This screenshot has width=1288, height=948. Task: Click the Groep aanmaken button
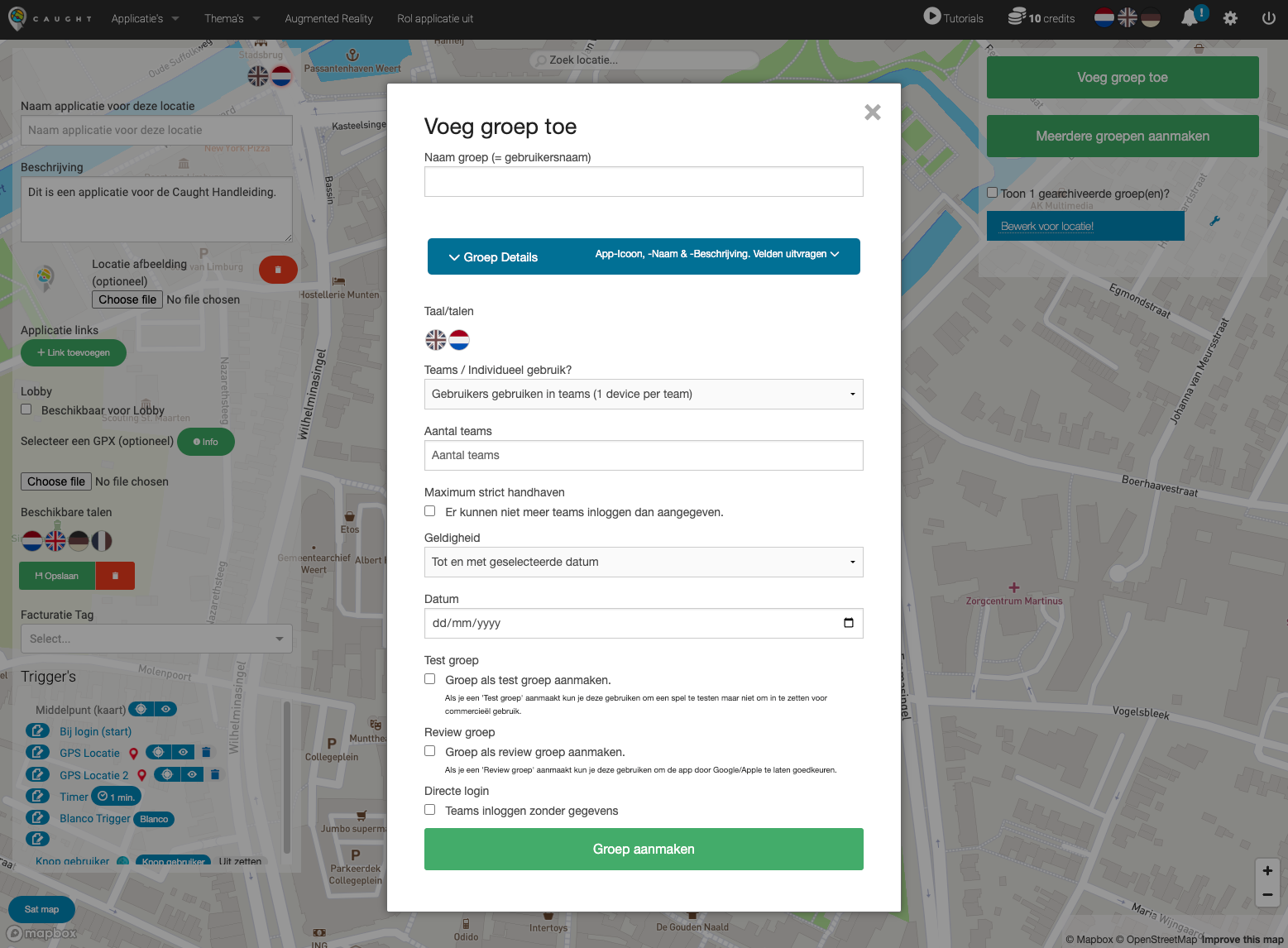(644, 850)
